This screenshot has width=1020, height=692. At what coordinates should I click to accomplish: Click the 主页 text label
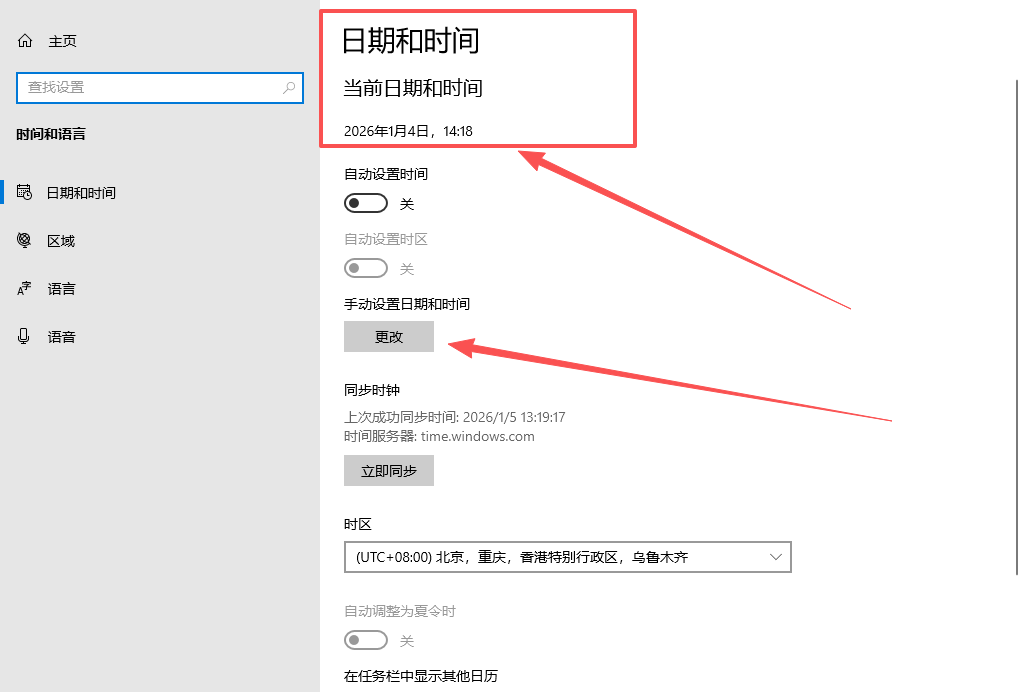pos(62,41)
